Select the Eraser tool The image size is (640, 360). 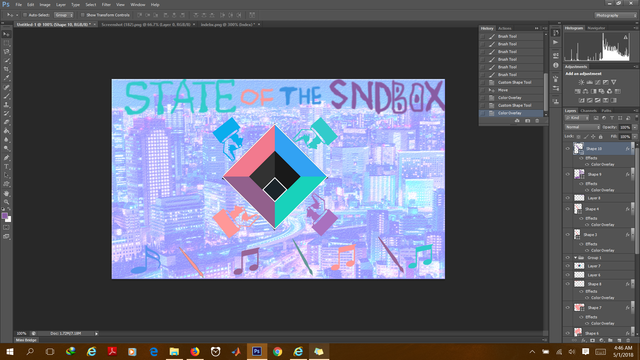(x=6, y=122)
